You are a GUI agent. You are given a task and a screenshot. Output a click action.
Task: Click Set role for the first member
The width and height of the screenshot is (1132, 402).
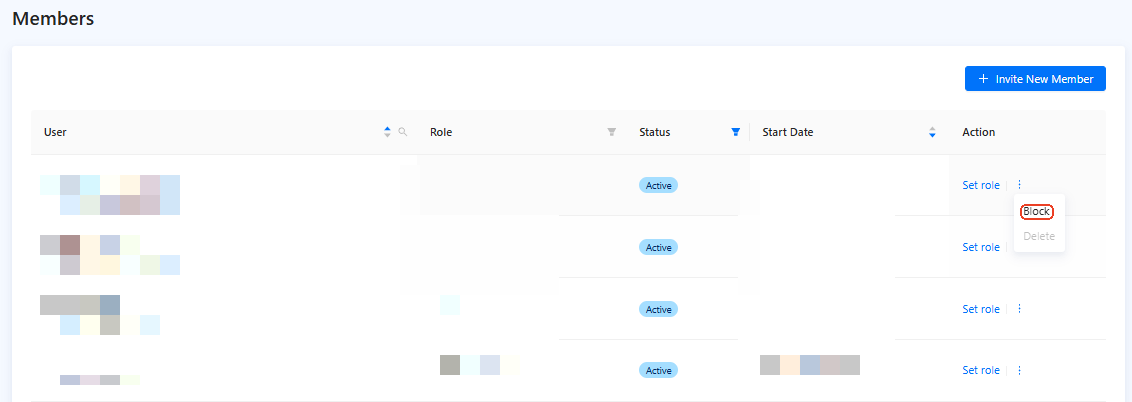point(981,185)
